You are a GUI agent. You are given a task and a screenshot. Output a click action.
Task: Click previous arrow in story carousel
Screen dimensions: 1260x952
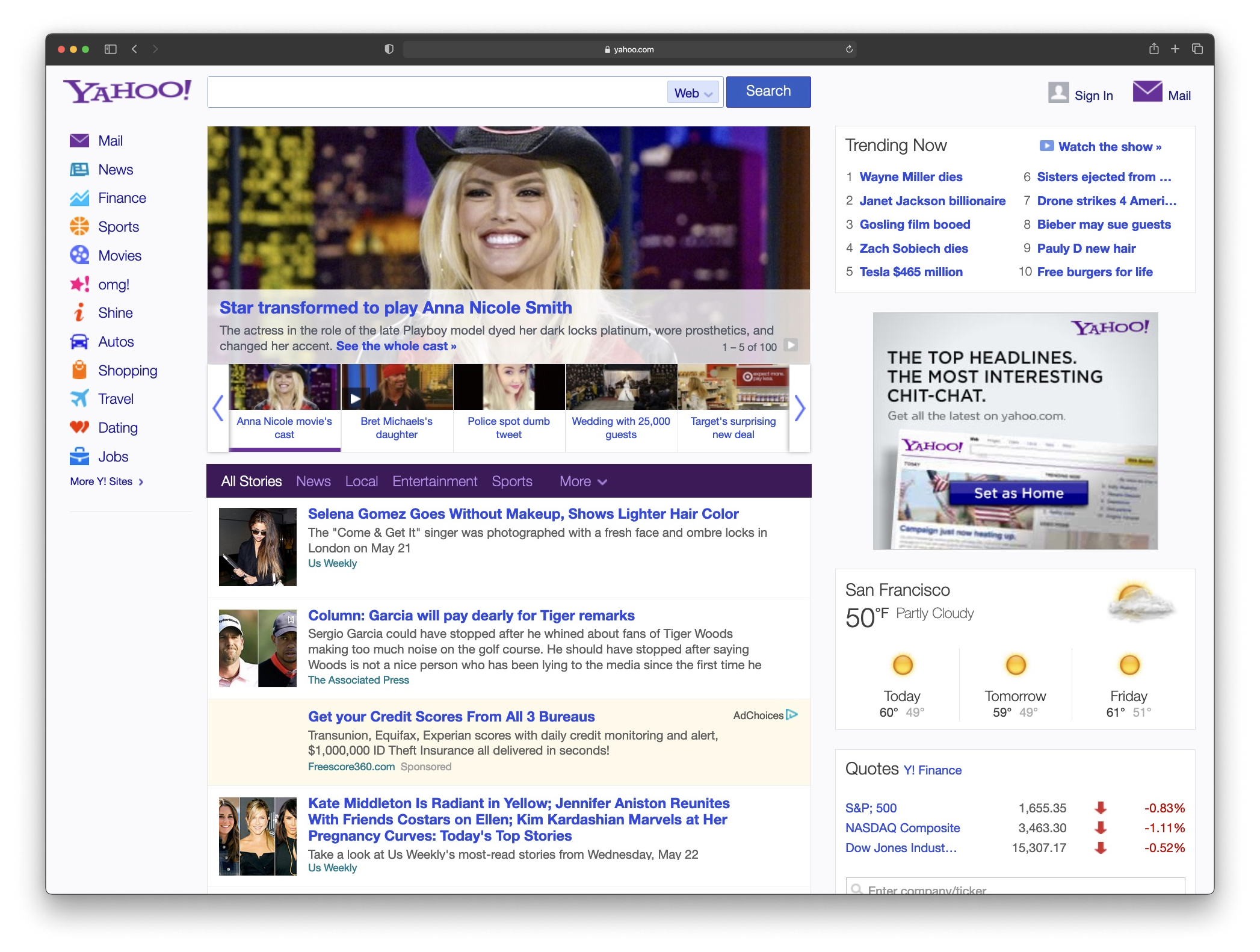point(218,408)
